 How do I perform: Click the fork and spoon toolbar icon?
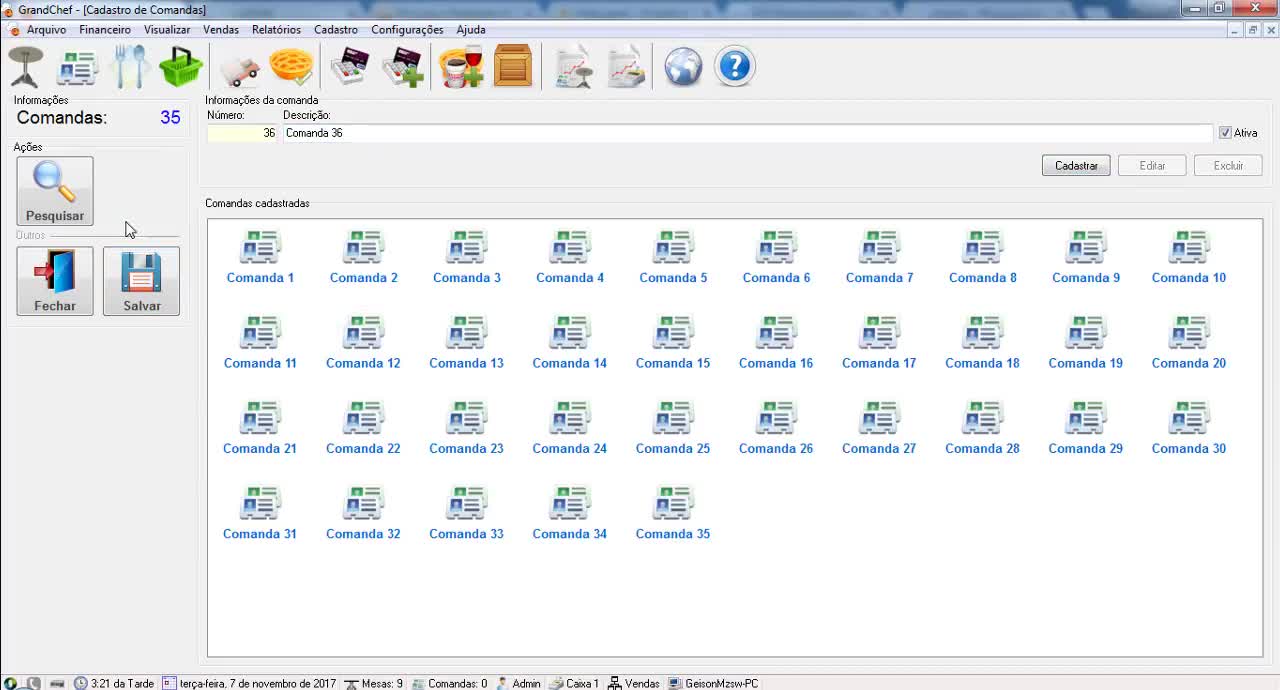130,67
